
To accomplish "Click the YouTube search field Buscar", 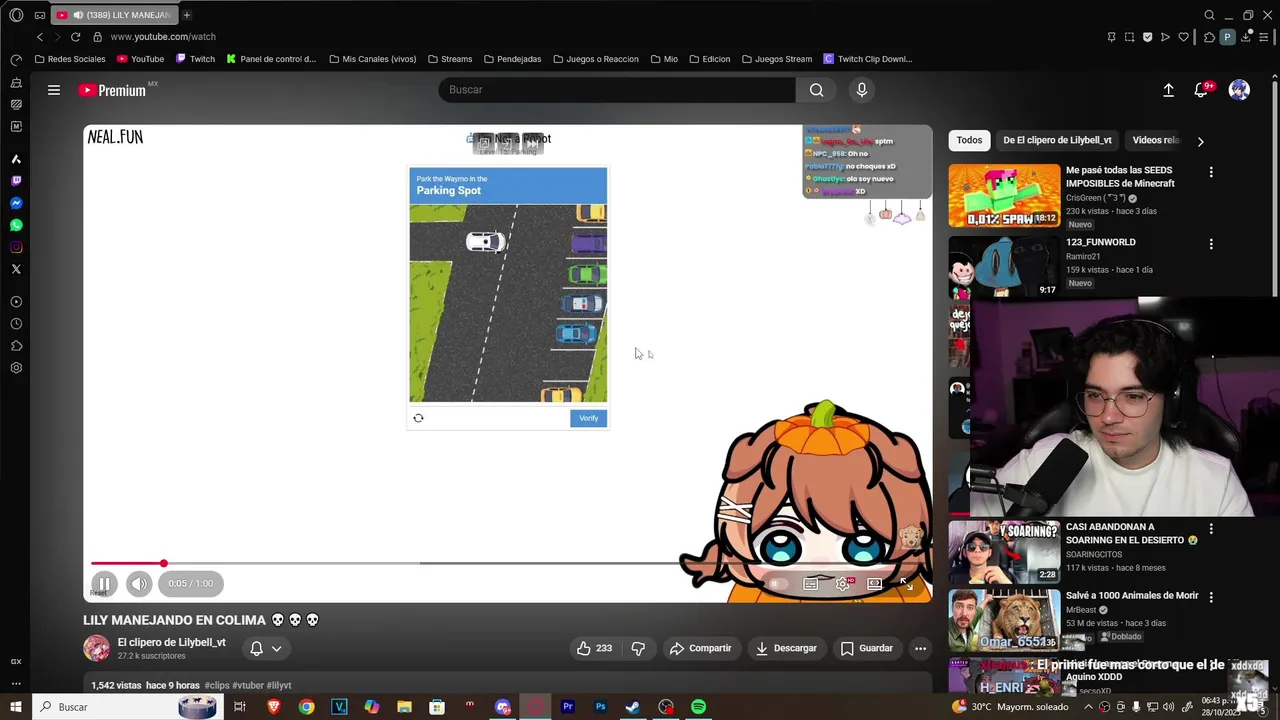I will tap(617, 90).
